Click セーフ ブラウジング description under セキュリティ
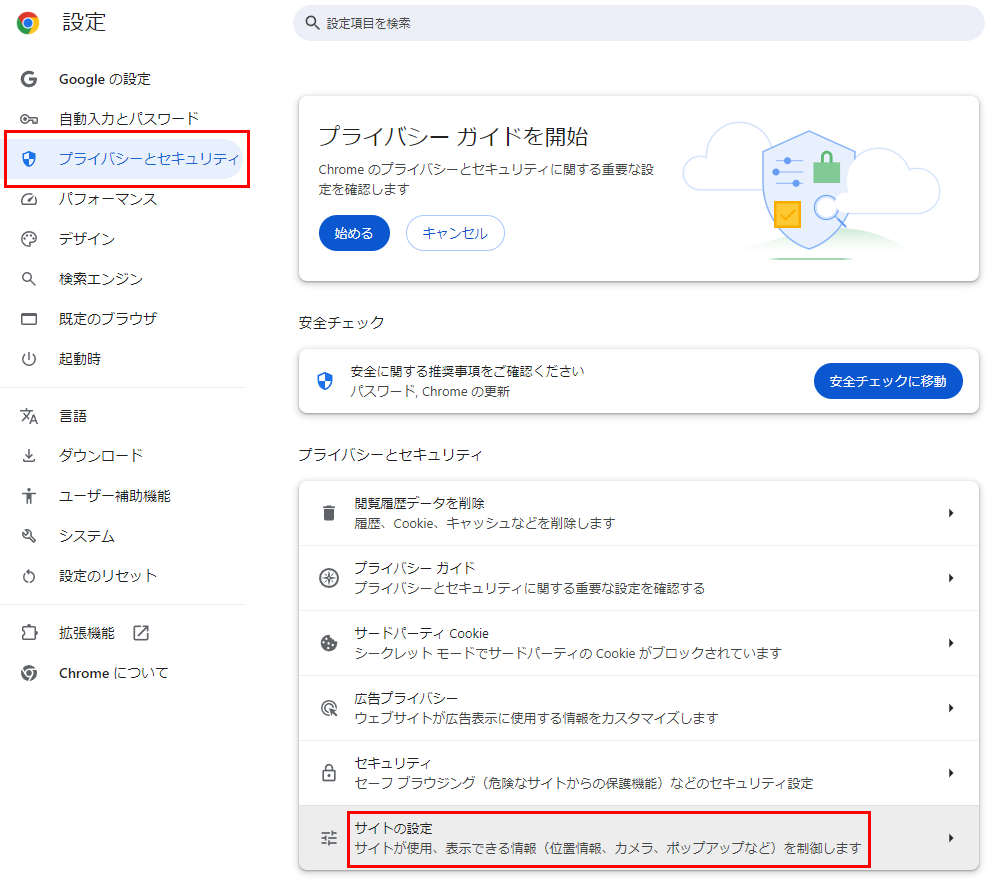The height and width of the screenshot is (884, 993). pos(583,783)
